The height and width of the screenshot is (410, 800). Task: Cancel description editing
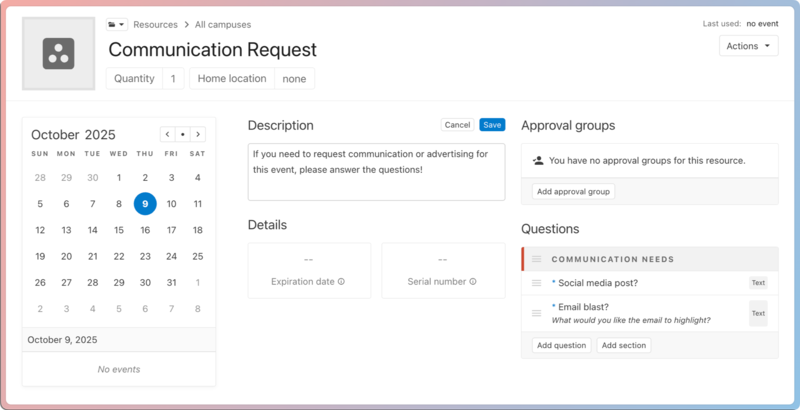[x=457, y=125]
